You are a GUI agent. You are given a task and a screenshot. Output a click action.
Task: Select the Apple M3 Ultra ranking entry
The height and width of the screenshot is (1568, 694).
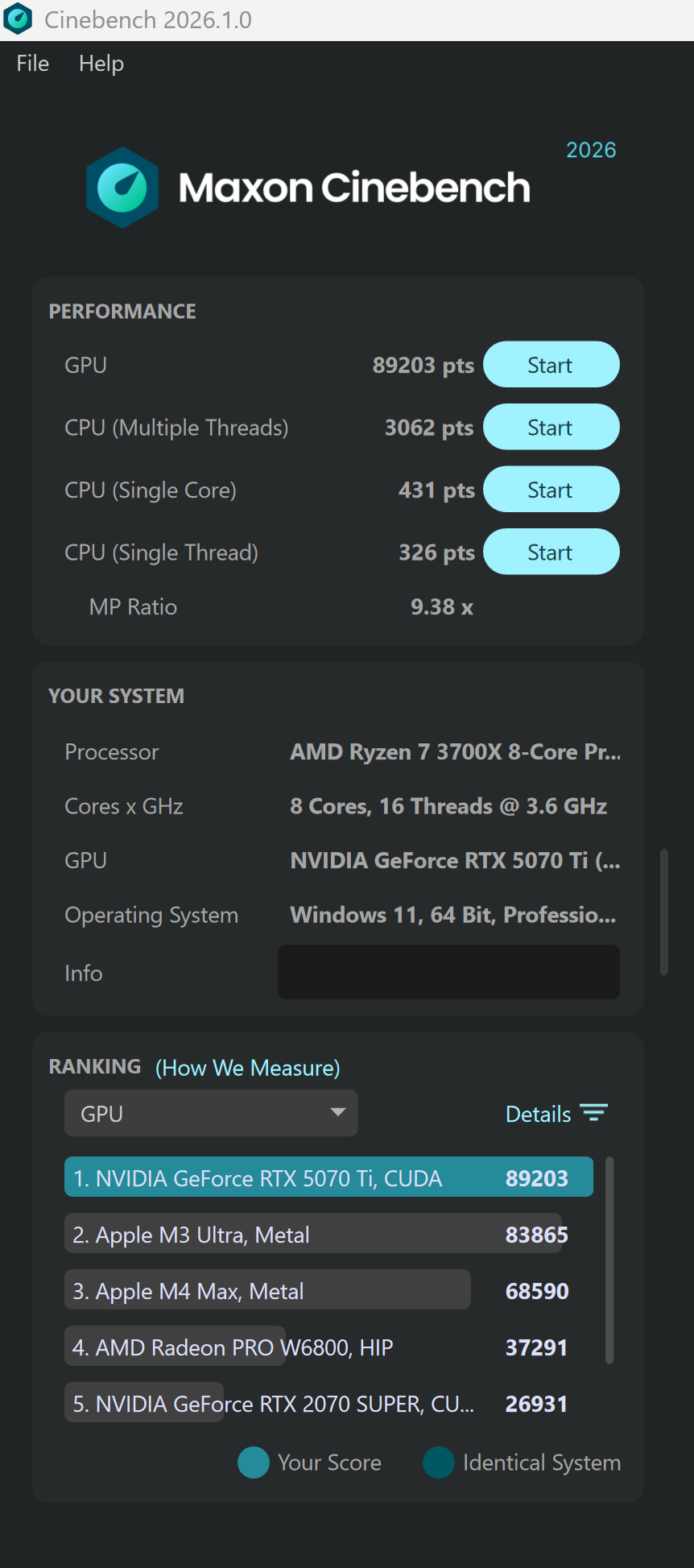[312, 1233]
